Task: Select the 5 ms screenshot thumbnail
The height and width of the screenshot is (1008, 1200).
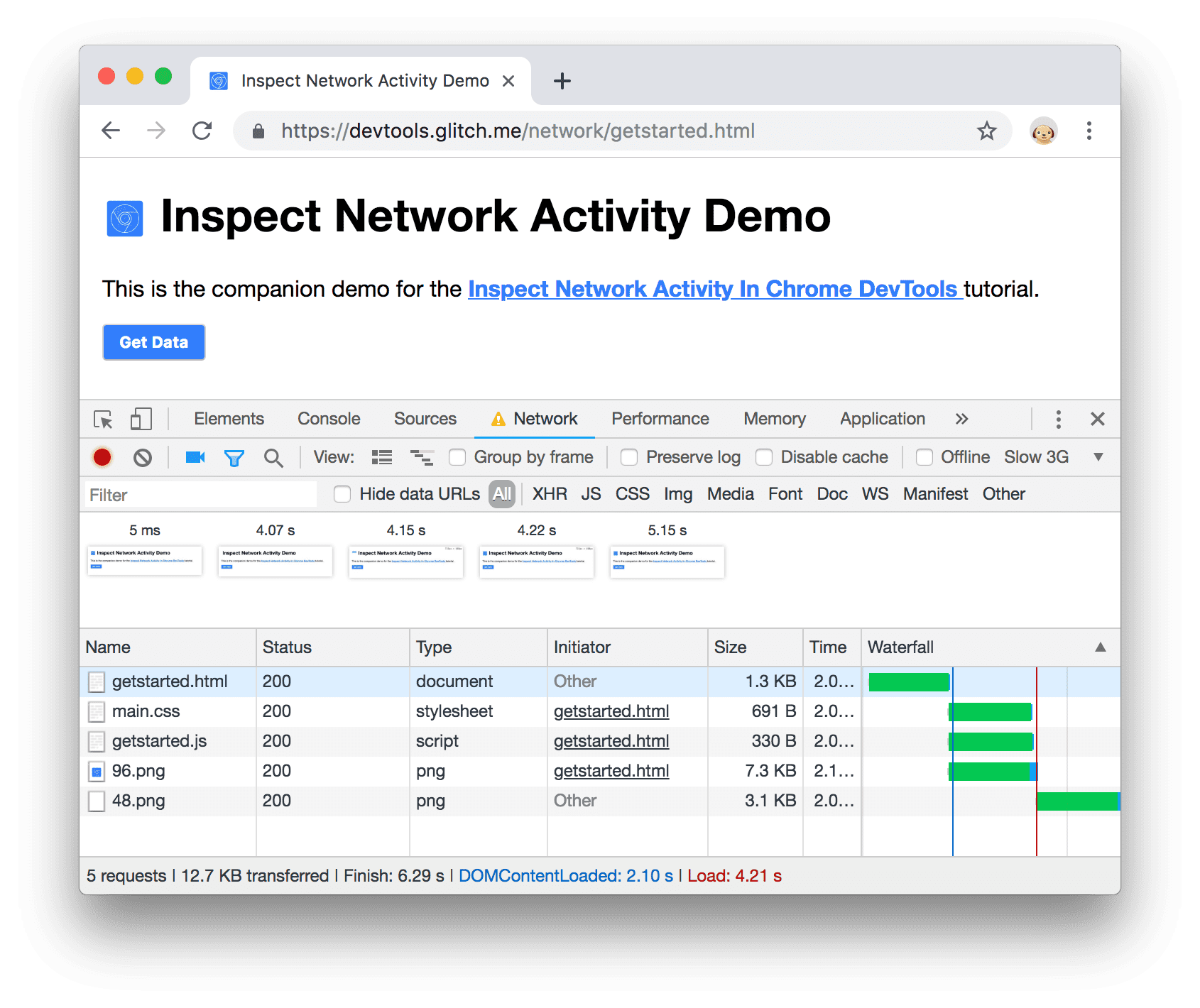Action: (x=145, y=560)
